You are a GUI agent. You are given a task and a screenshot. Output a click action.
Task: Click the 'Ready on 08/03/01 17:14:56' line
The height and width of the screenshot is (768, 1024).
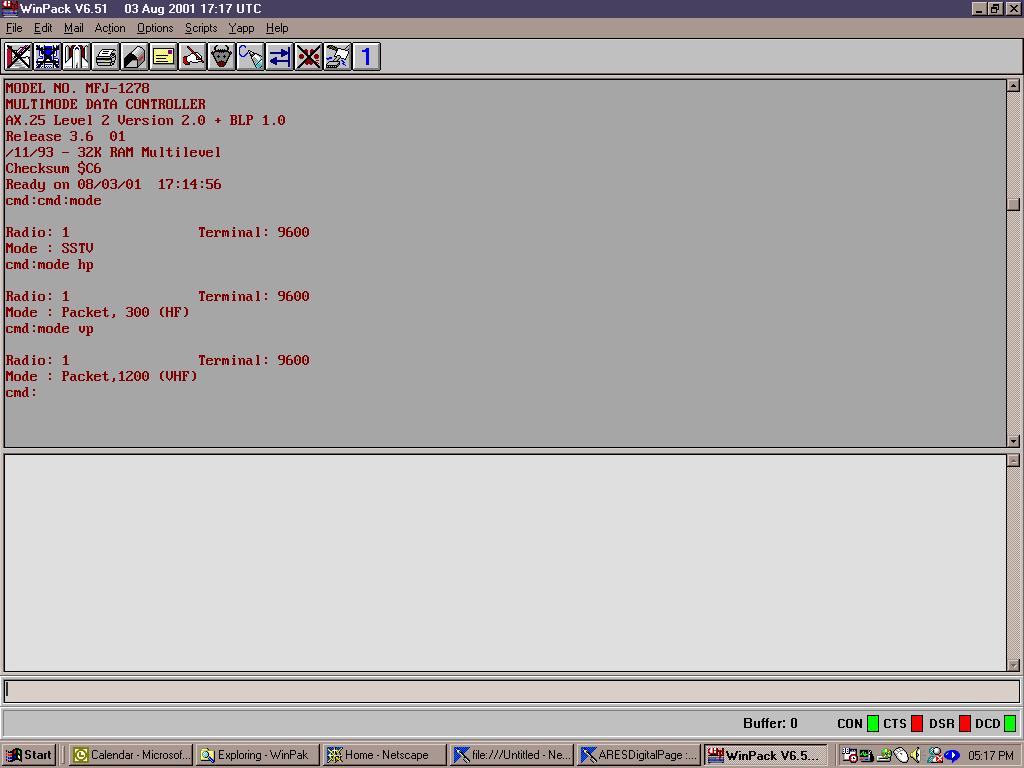[x=114, y=184]
